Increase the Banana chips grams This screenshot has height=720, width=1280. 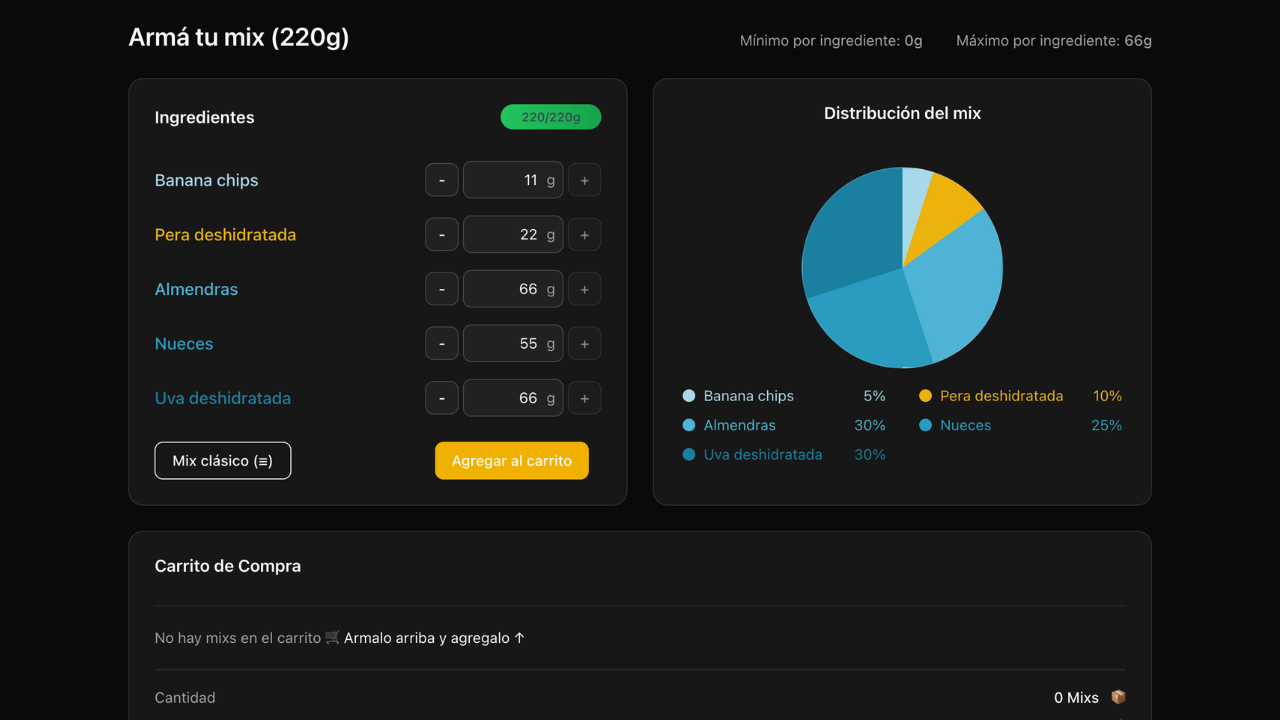[584, 180]
